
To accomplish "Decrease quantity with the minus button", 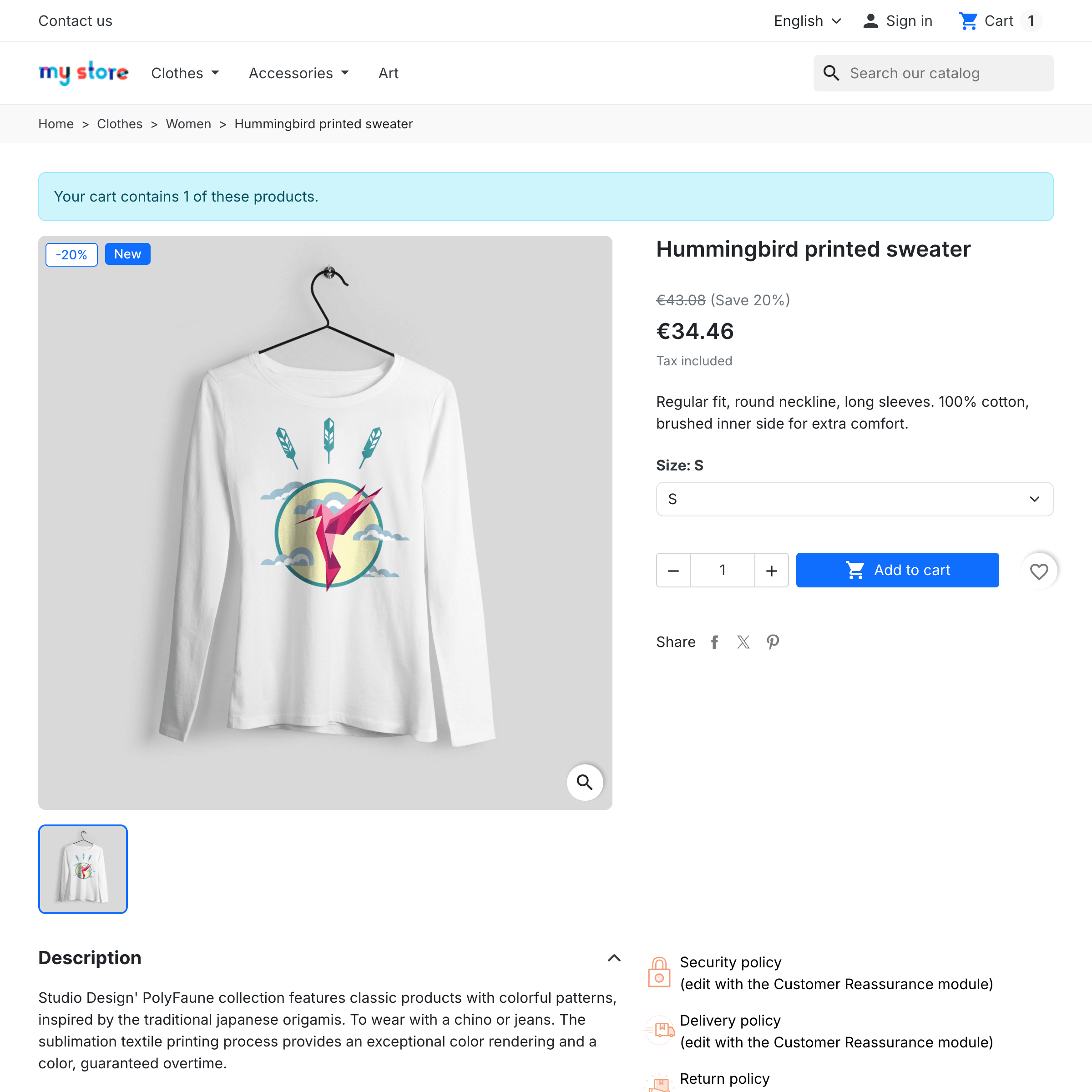I will click(x=673, y=570).
